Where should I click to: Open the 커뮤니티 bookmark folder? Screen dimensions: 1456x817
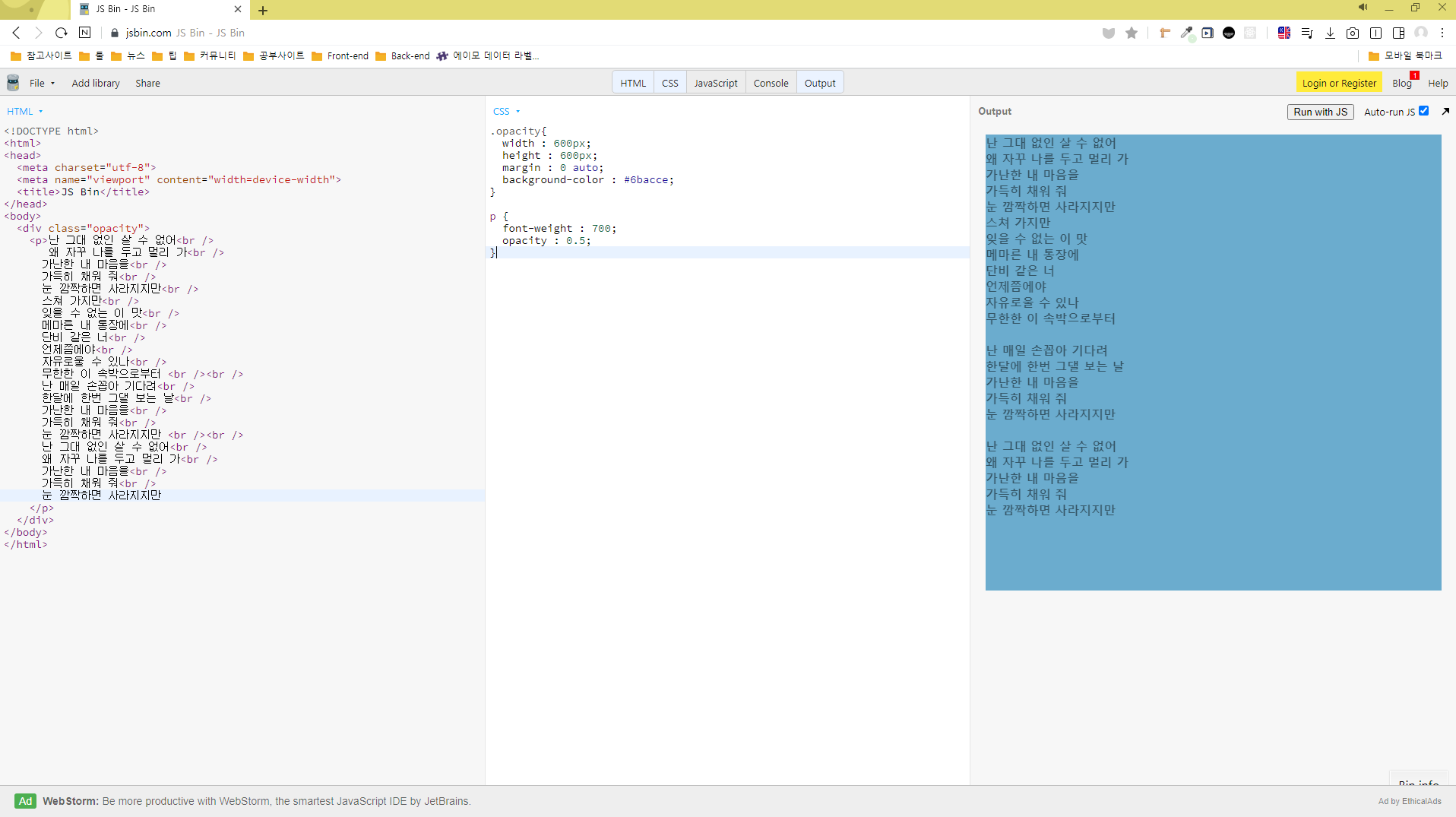(210, 55)
